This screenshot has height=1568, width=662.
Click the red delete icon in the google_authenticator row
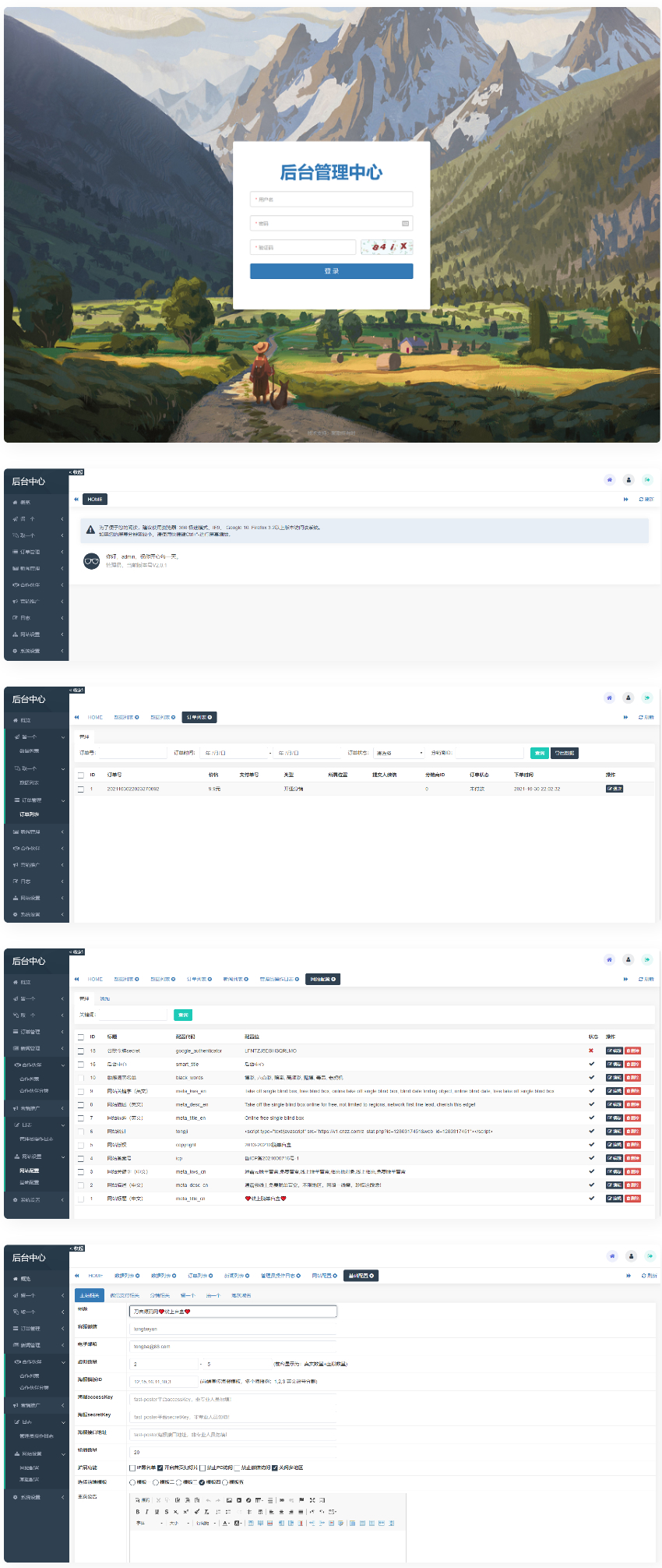(x=632, y=1051)
